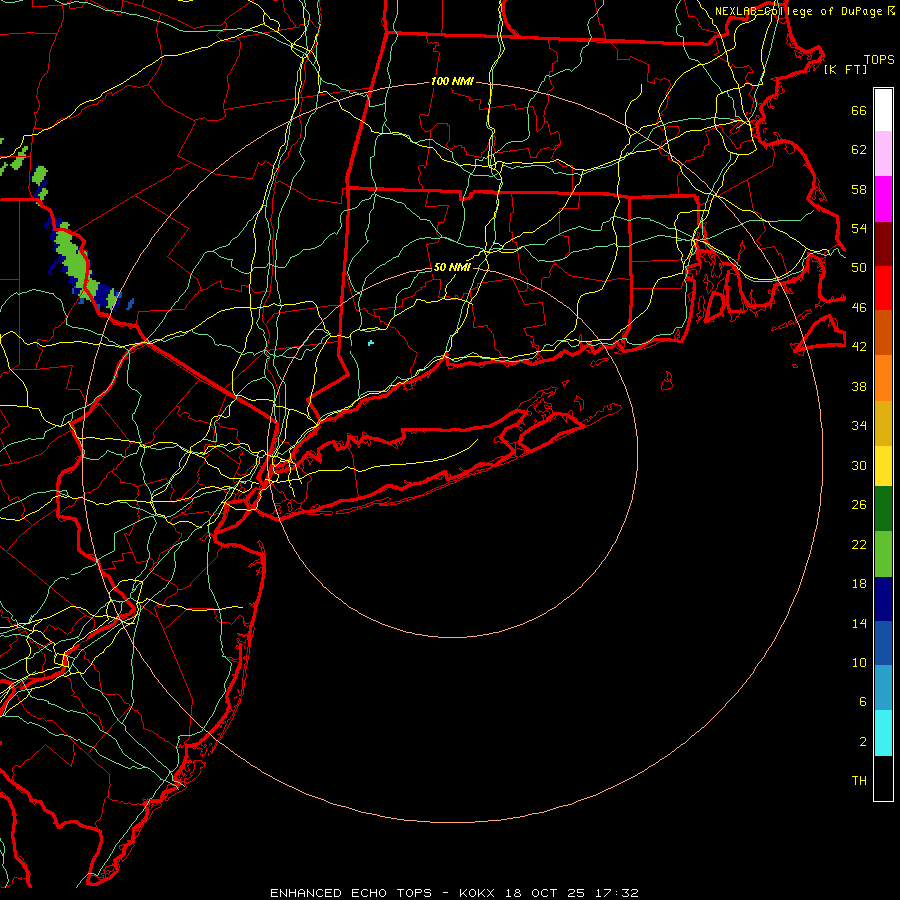Click the burnt orange legend swatch
Viewport: 900px width, 900px height.
pos(883,333)
